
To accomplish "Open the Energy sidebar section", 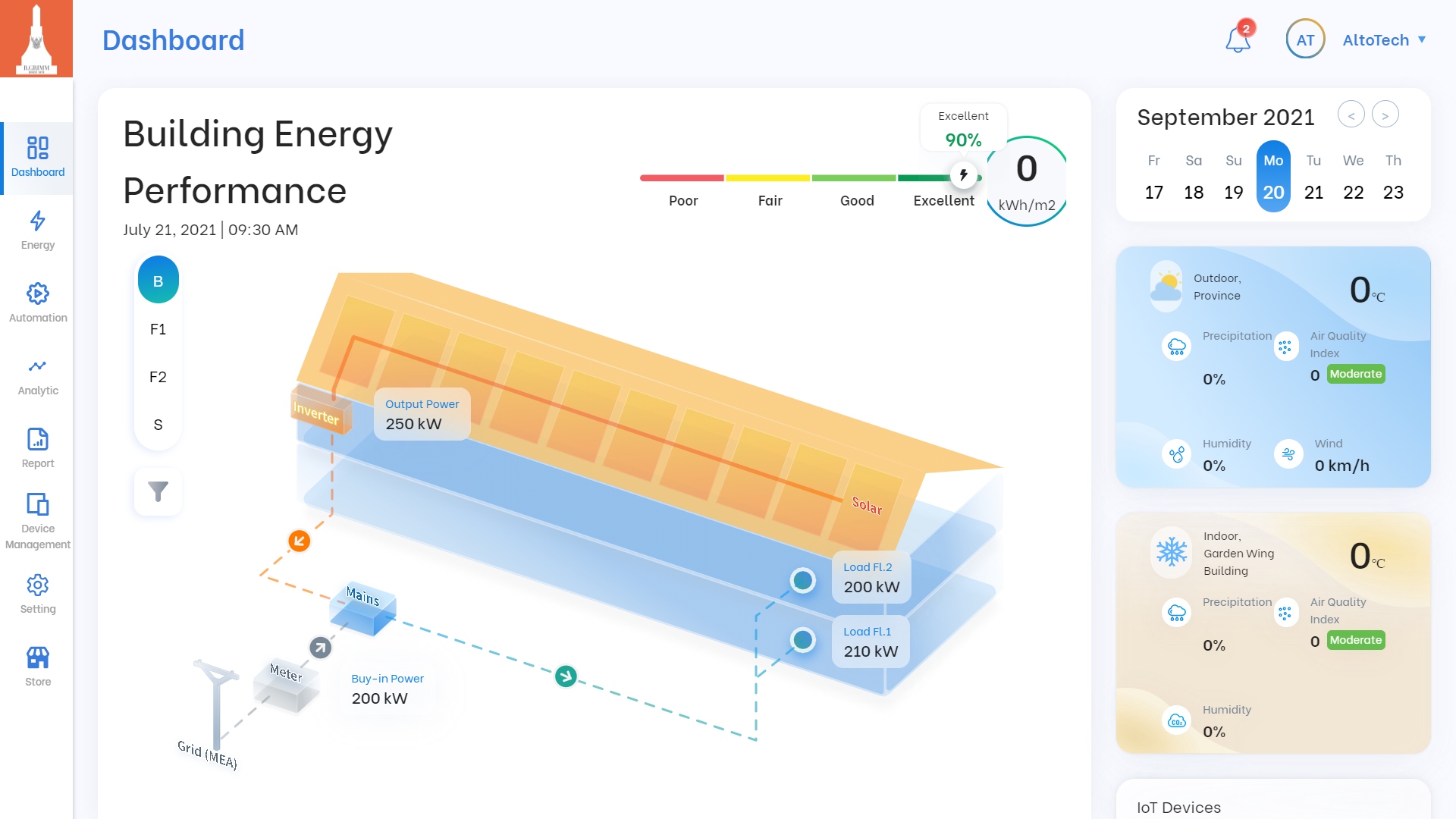I will pos(38,231).
